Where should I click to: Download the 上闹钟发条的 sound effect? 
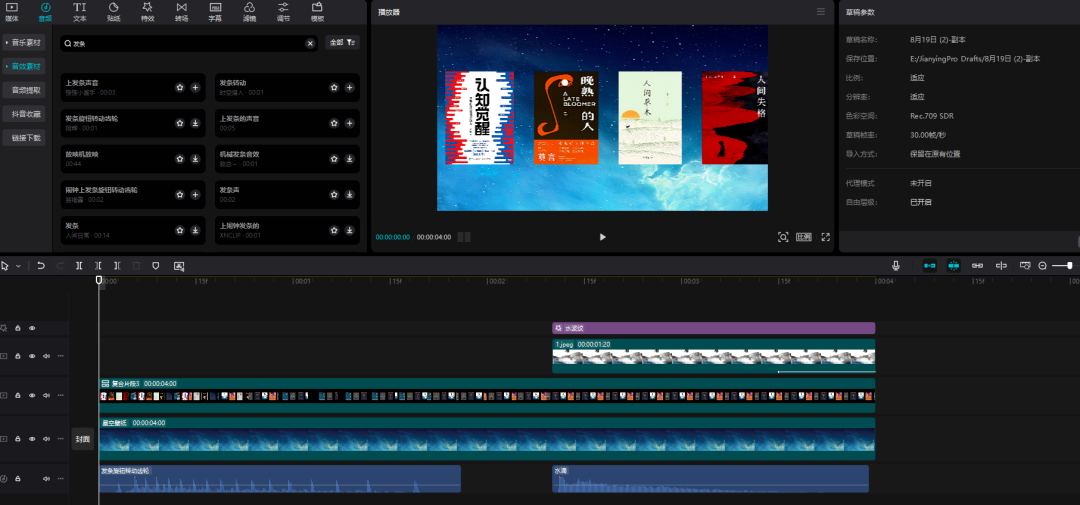pos(349,231)
